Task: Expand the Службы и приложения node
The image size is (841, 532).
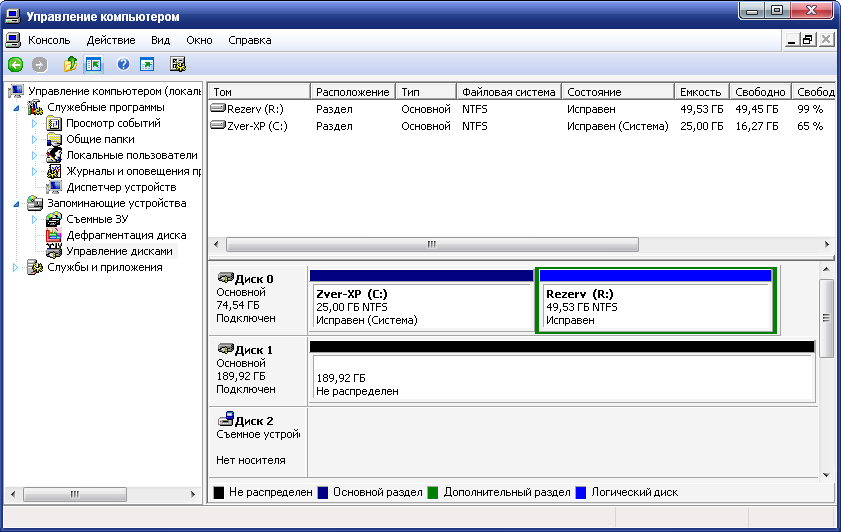Action: [17, 267]
